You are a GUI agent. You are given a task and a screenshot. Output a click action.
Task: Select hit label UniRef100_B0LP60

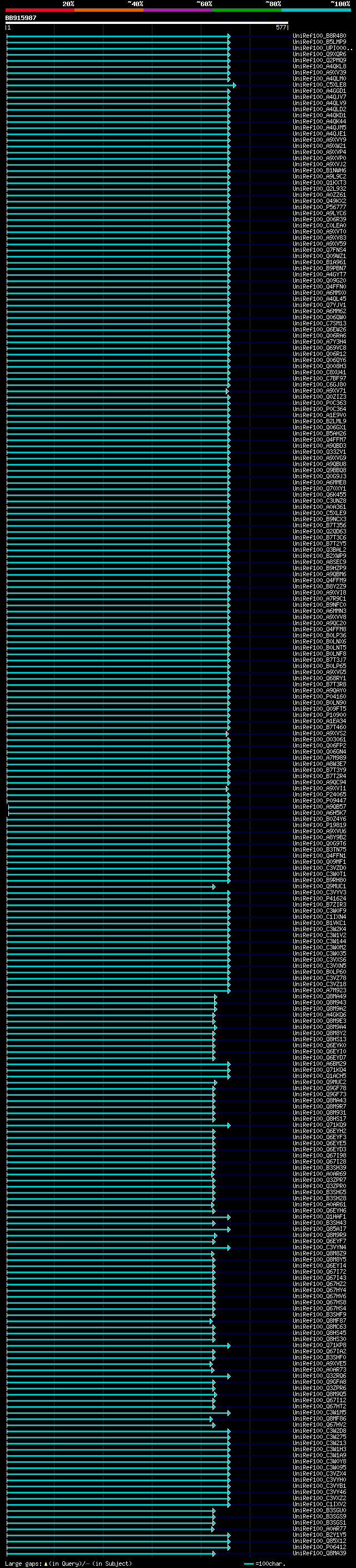(319, 972)
